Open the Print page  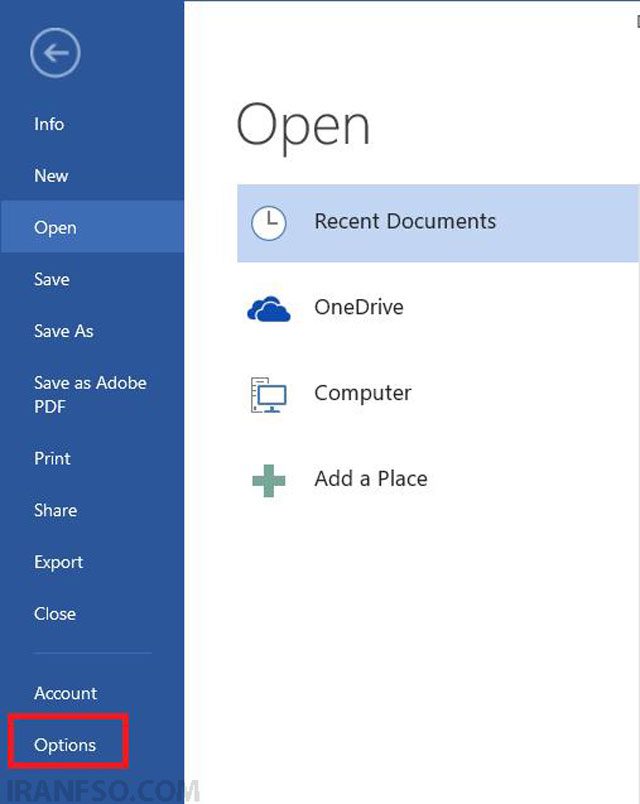52,458
